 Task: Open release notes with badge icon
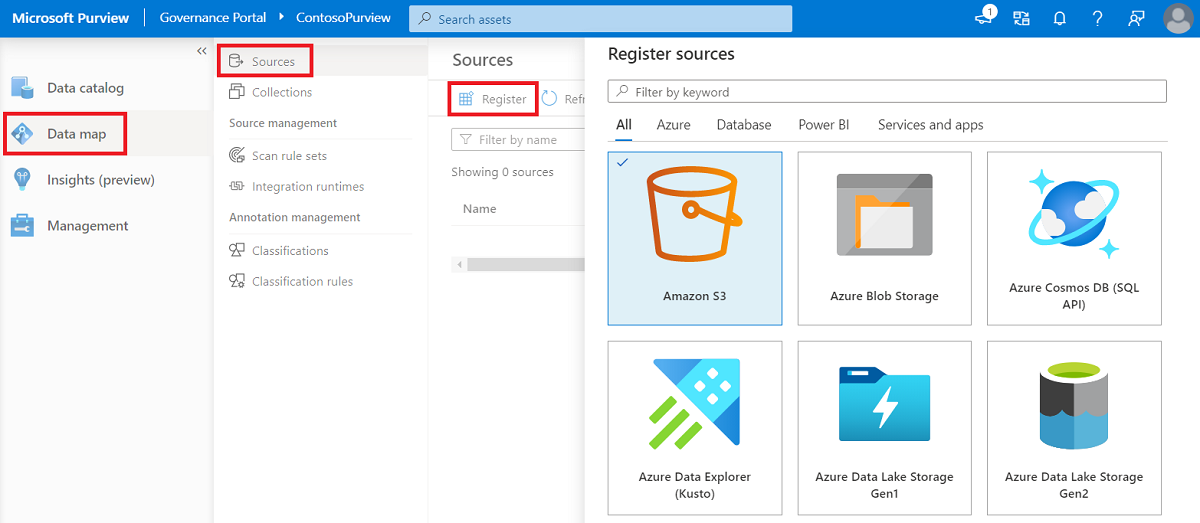point(983,18)
